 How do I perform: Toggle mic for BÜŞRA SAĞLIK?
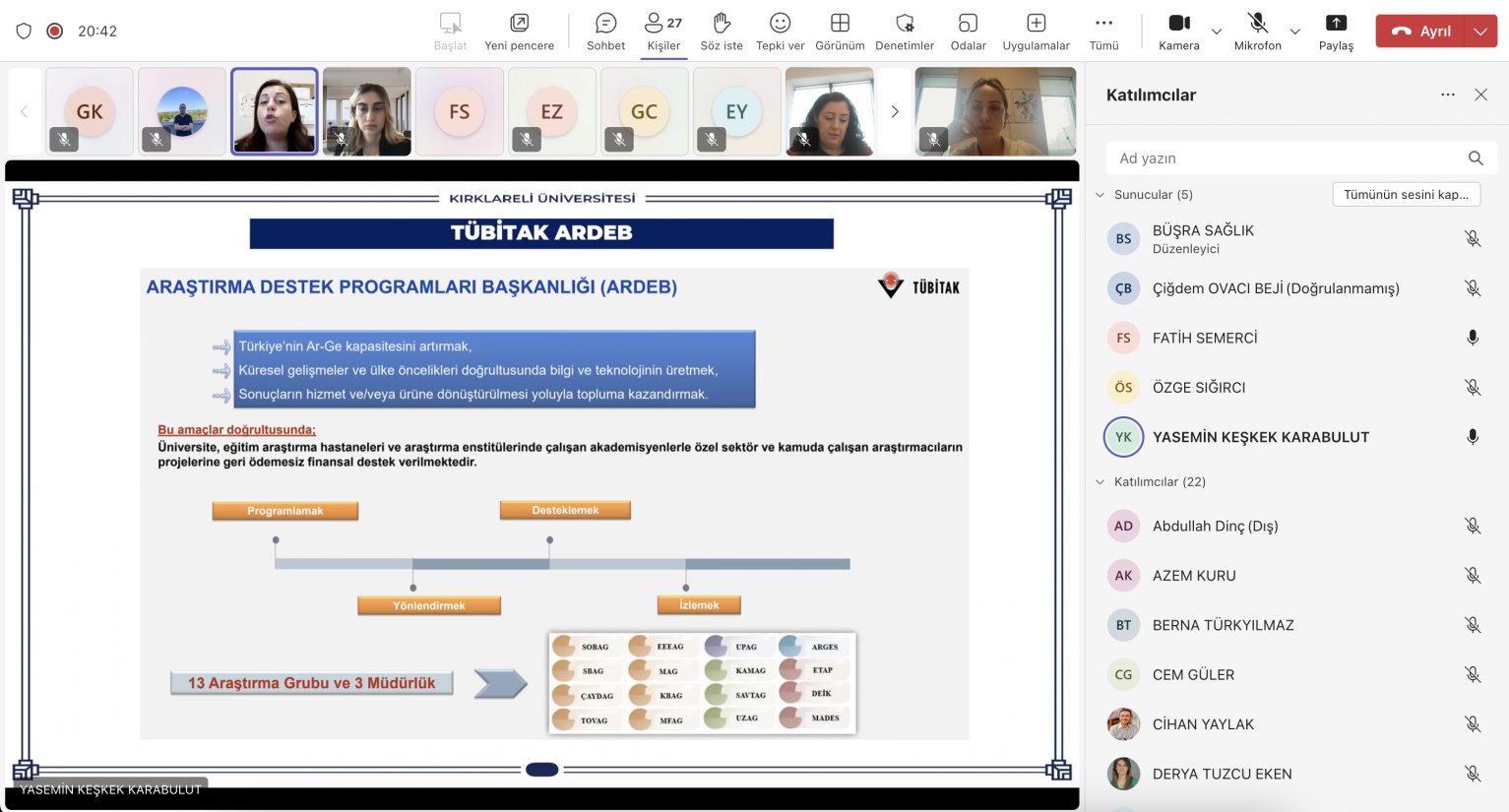(x=1472, y=239)
